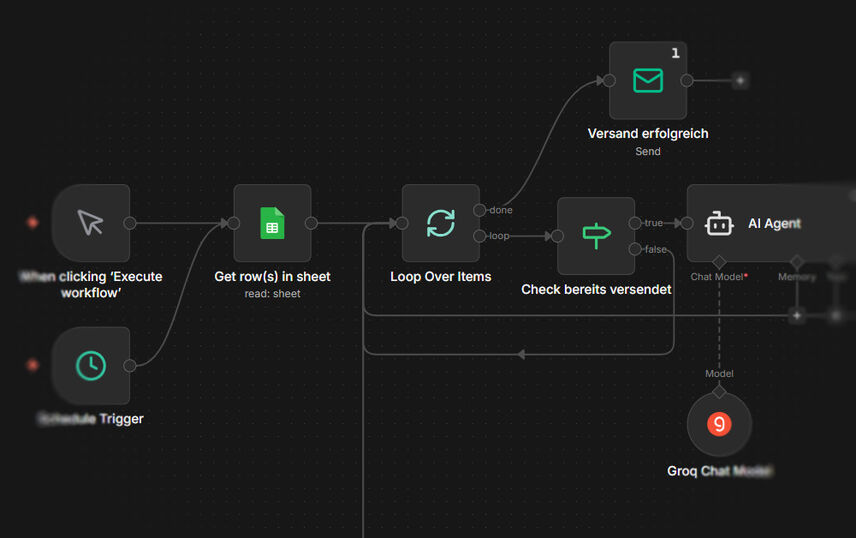
Task: Click the item count badge on Versand erfolgreich
Action: point(675,53)
